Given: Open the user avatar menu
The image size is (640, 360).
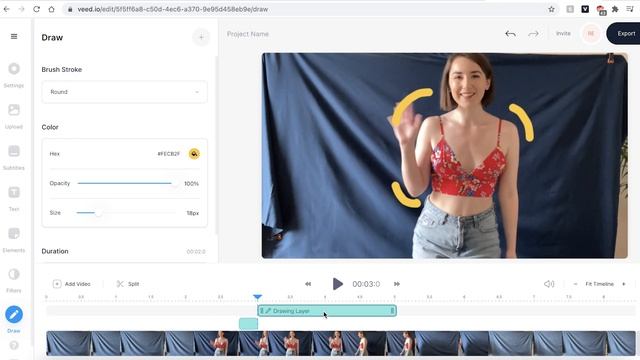Looking at the screenshot, I should coord(591,33).
